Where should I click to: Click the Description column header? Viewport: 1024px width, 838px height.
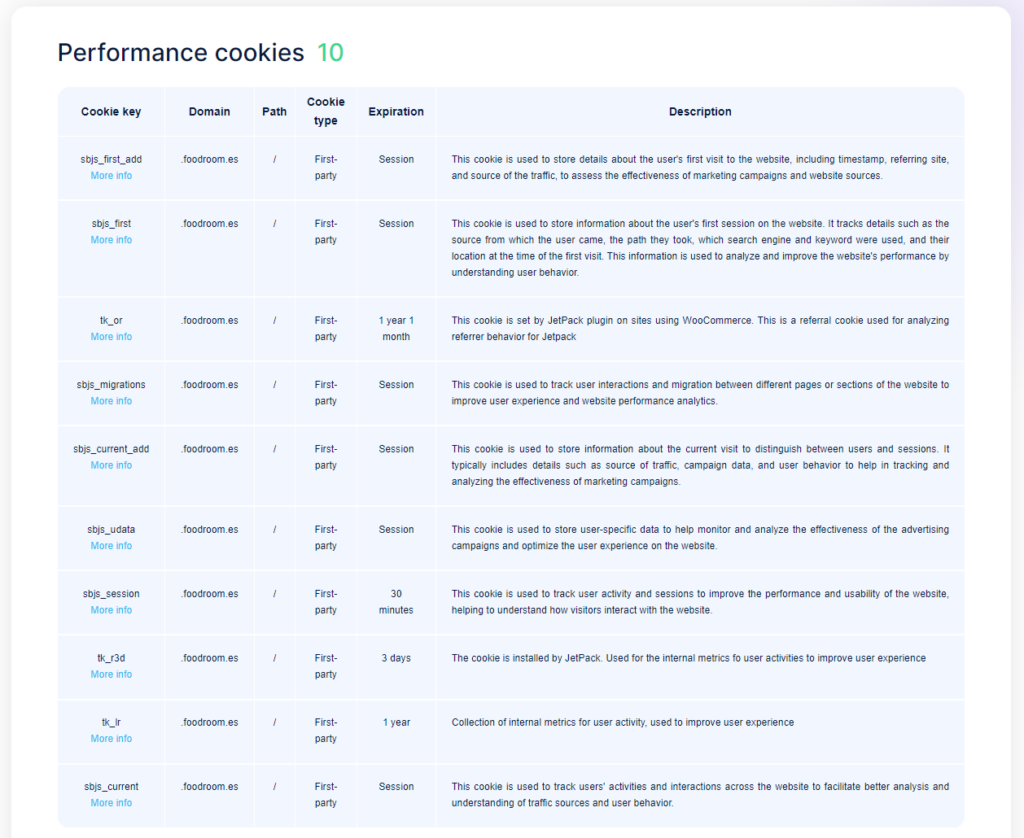tap(700, 112)
